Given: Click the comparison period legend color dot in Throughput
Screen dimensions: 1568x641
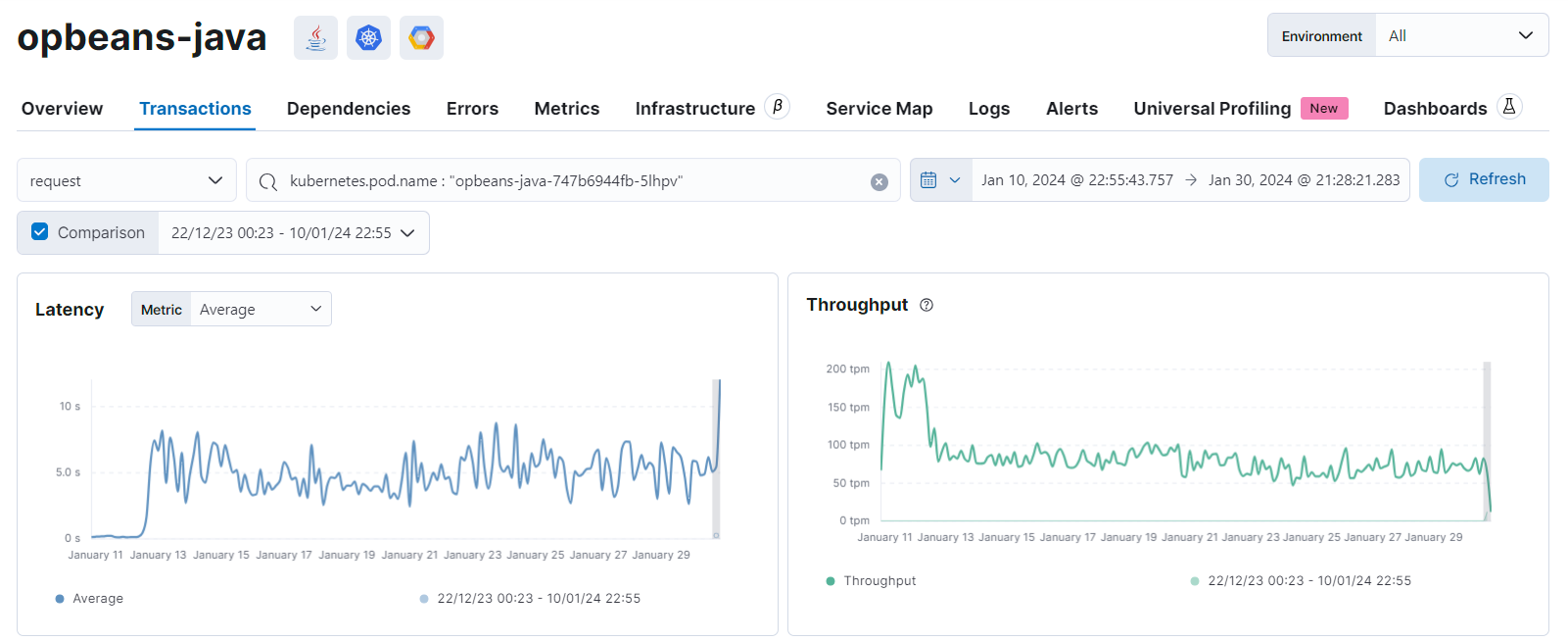Looking at the screenshot, I should point(1195,581).
